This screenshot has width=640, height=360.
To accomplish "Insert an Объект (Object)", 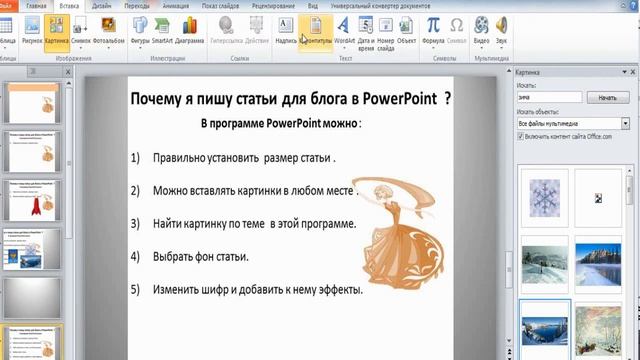I will tap(406, 31).
